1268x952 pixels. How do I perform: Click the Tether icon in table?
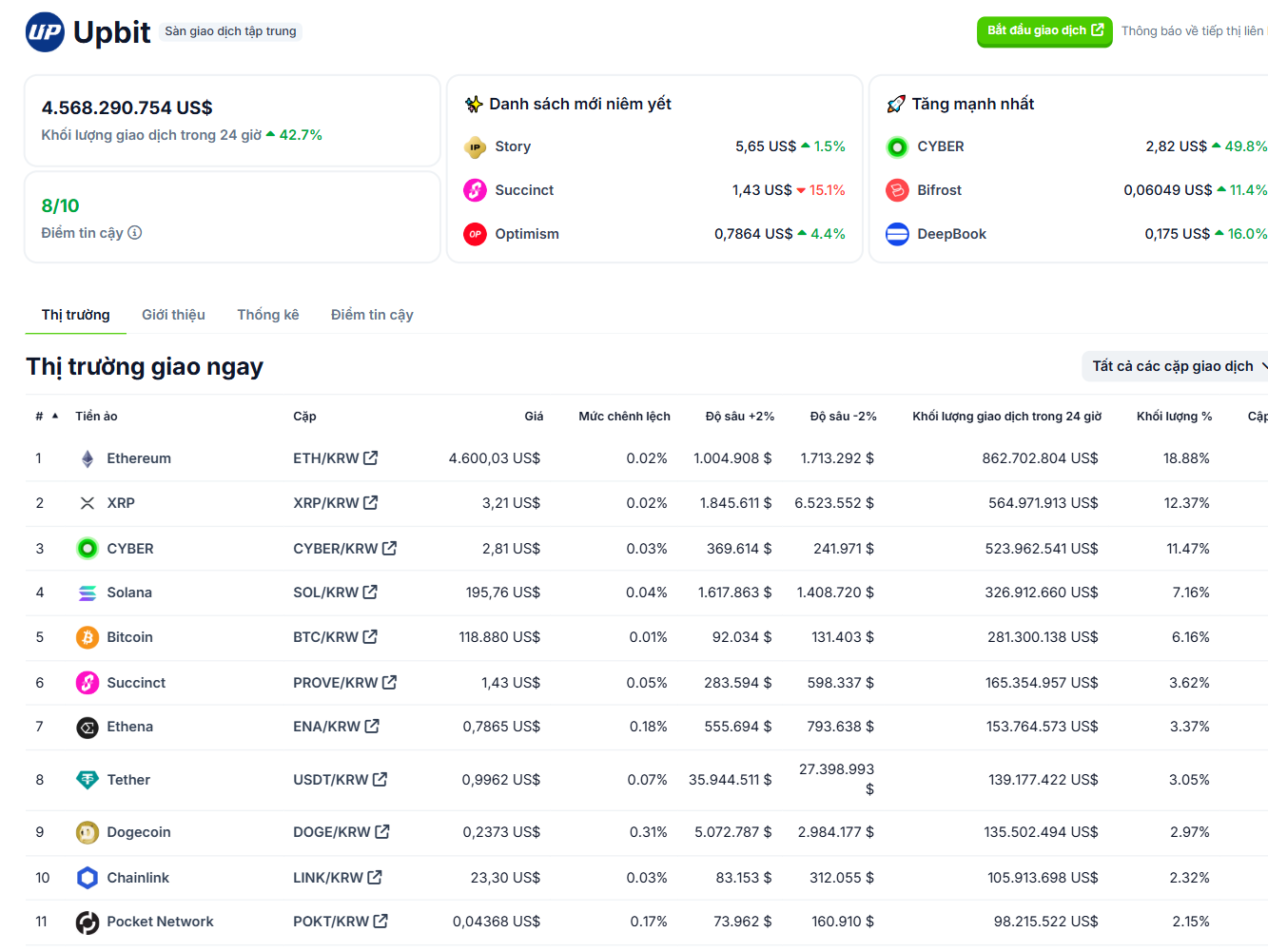coord(88,780)
